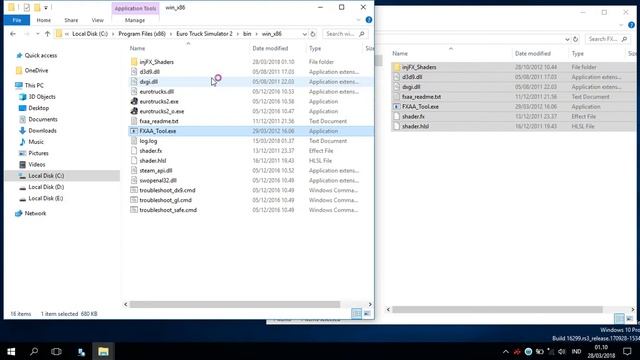Open Documents in navigation pane
640x360 pixels.
click(43, 119)
